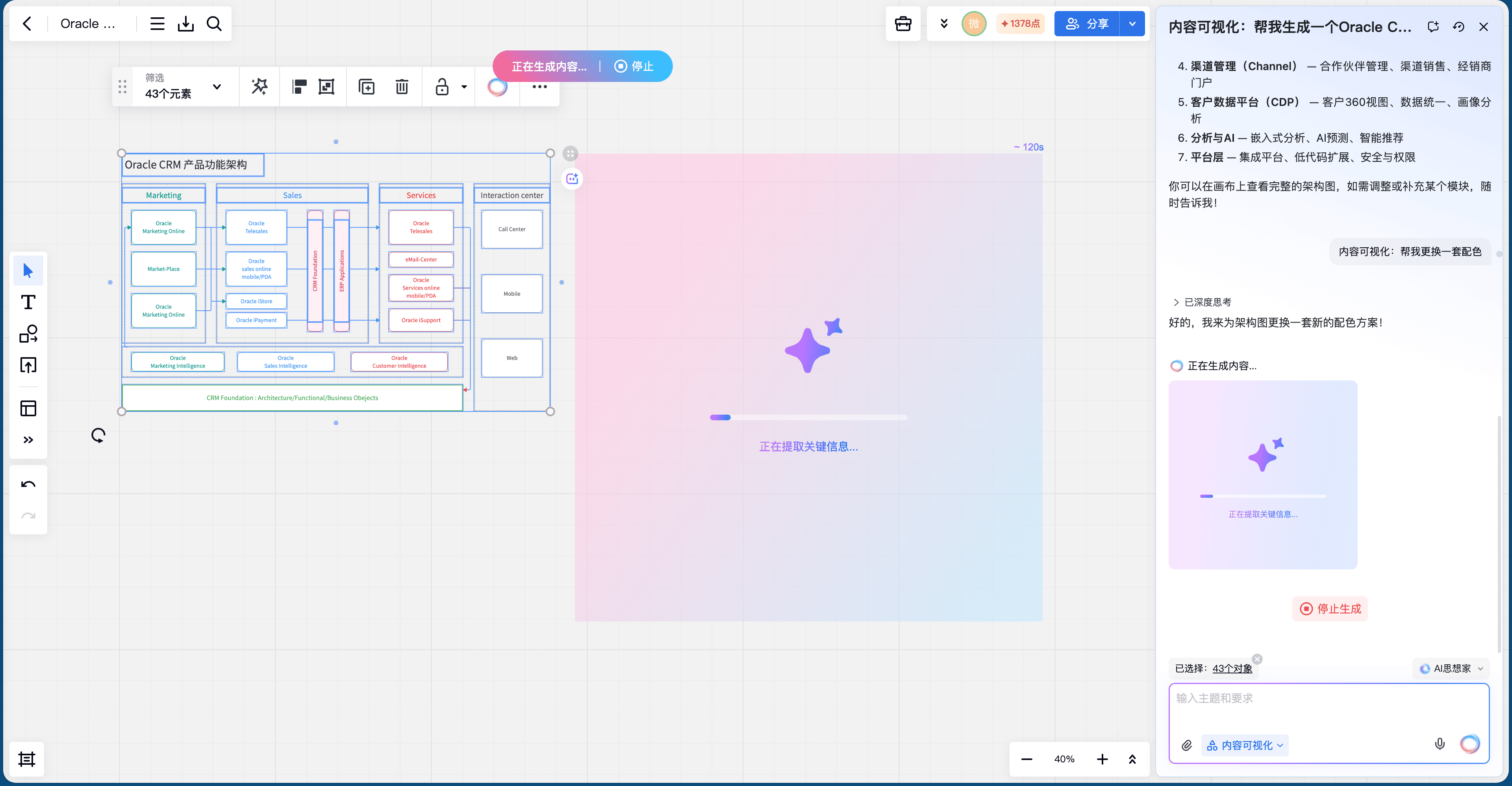Select the Marketing header in diagram
Image resolution: width=1512 pixels, height=786 pixels.
pos(163,195)
